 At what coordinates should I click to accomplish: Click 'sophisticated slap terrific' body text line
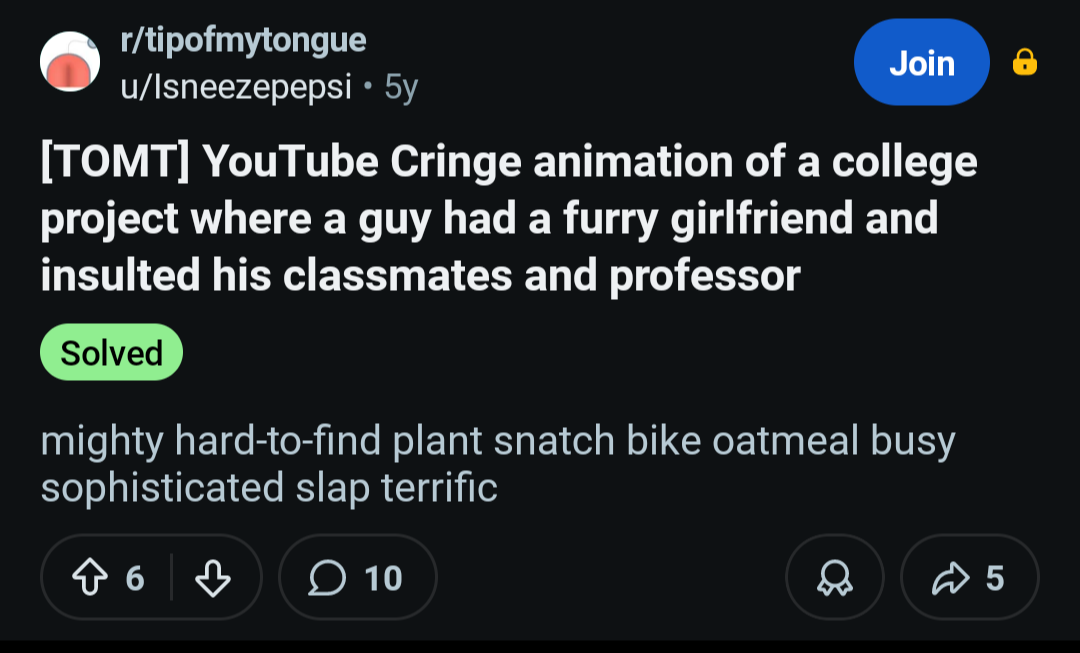pos(269,488)
